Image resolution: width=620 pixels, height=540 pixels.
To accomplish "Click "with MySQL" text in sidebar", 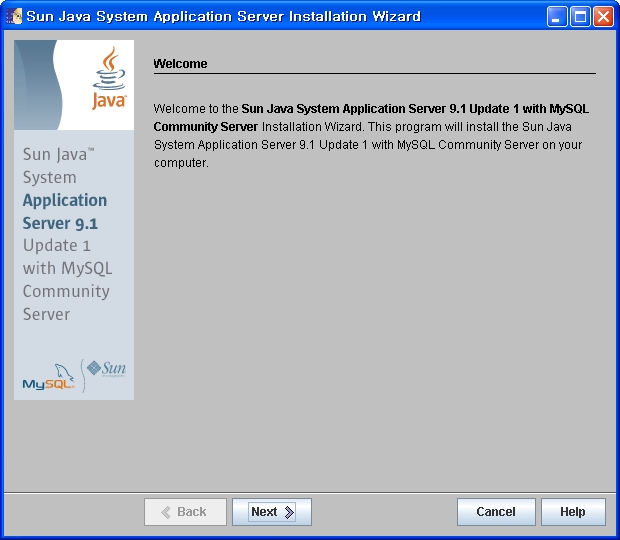I will click(68, 268).
